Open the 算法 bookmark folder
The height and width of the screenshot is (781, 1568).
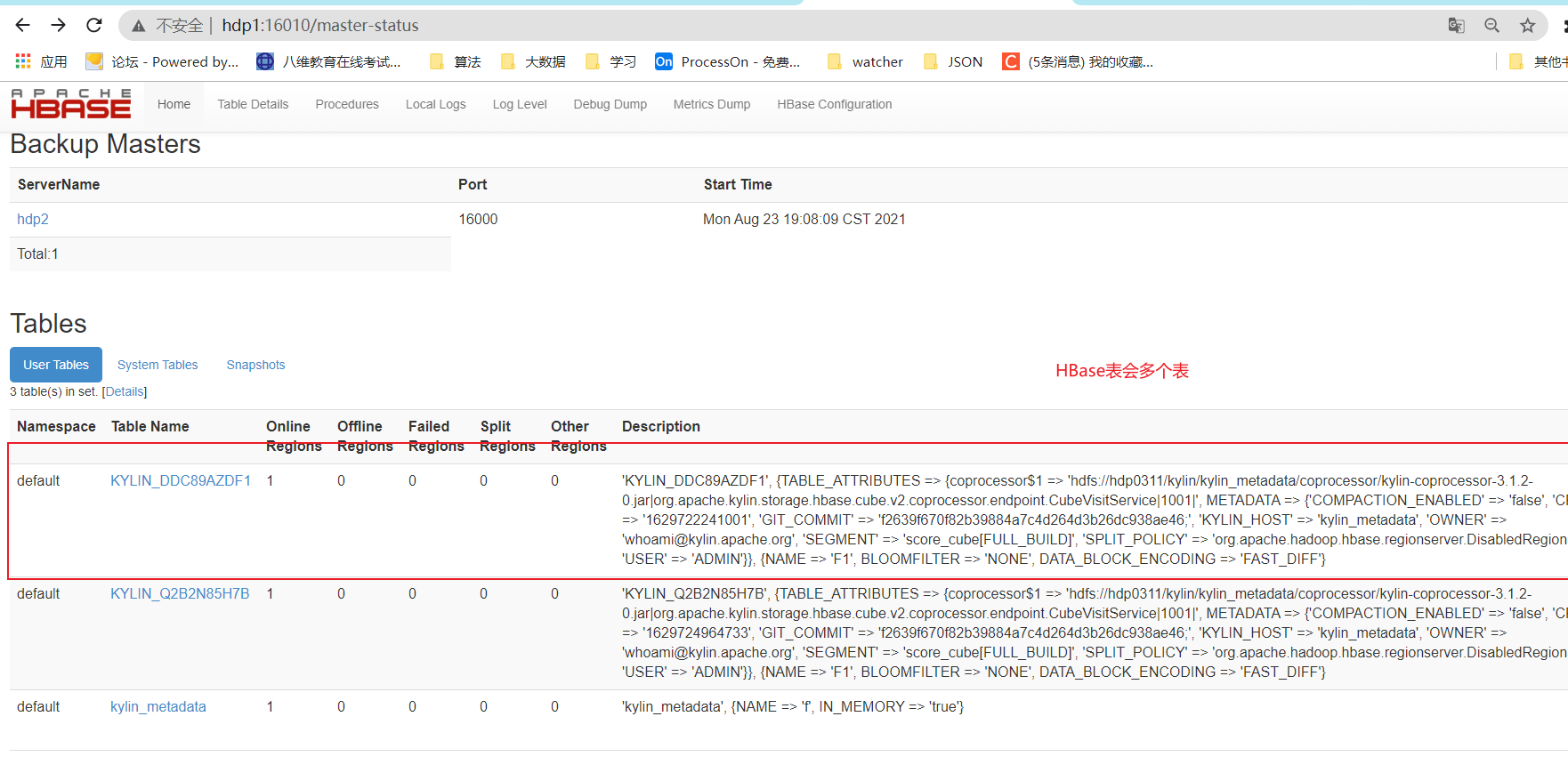455,61
